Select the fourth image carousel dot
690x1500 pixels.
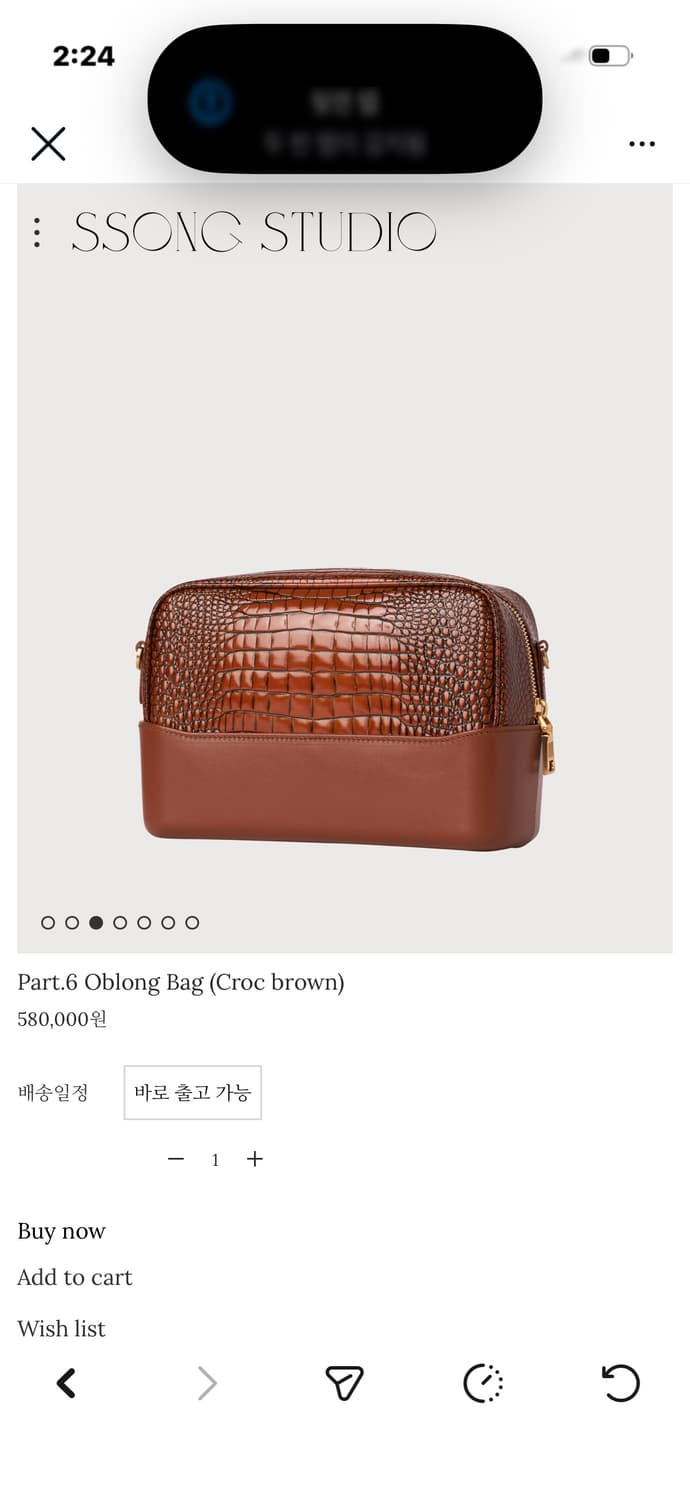point(120,923)
